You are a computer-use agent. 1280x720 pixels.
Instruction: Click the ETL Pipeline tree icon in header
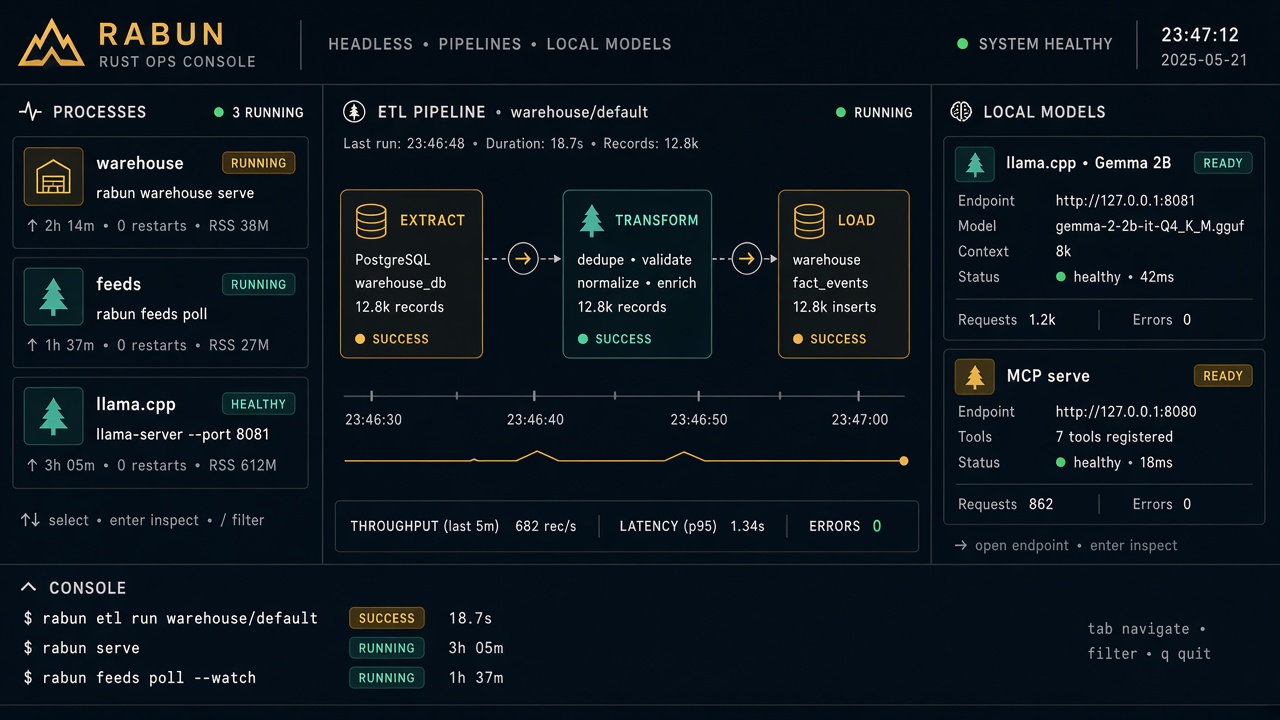click(x=354, y=112)
